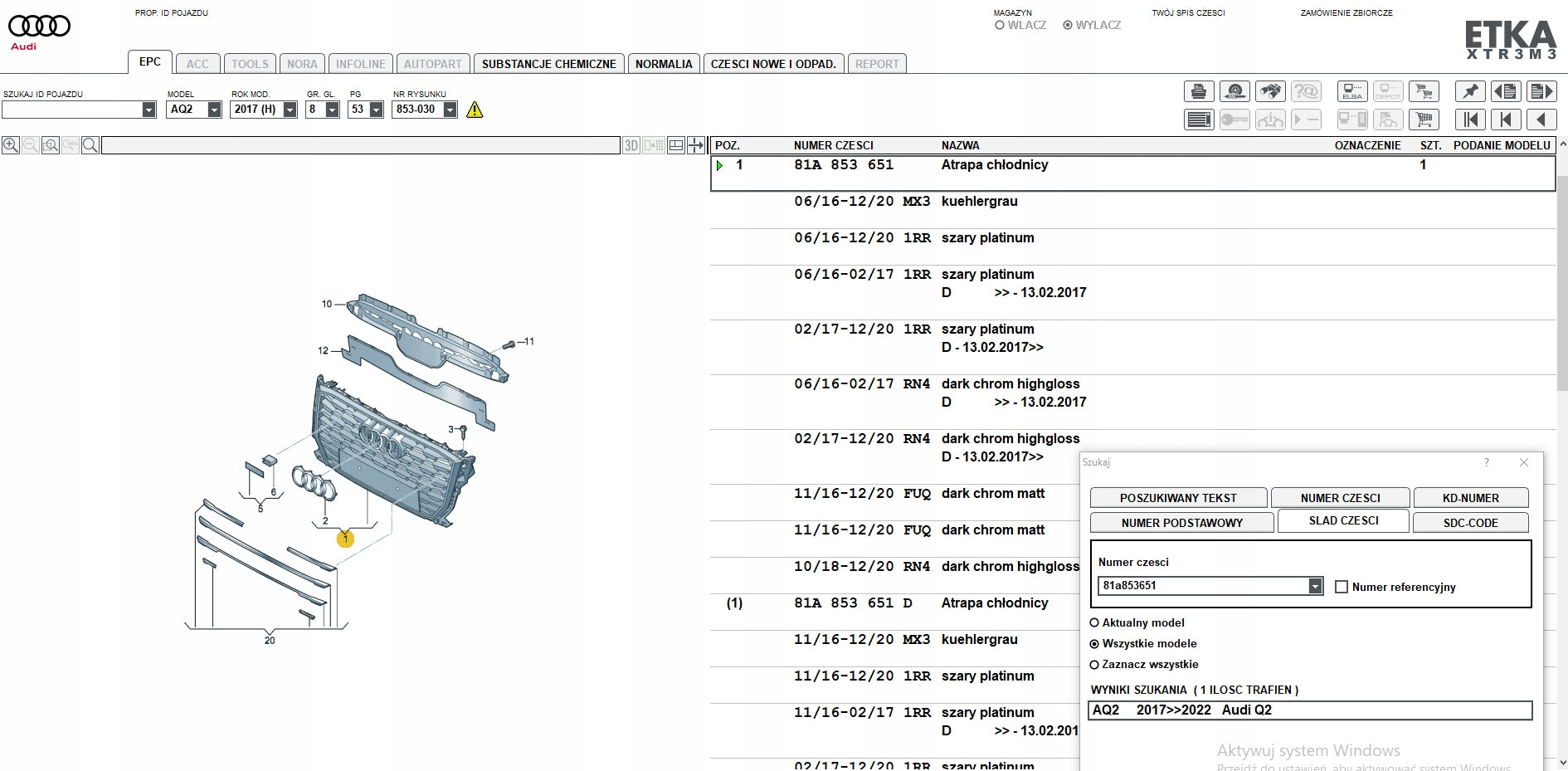Image resolution: width=1568 pixels, height=771 pixels.
Task: Click the parts list view icon
Action: tap(1199, 120)
